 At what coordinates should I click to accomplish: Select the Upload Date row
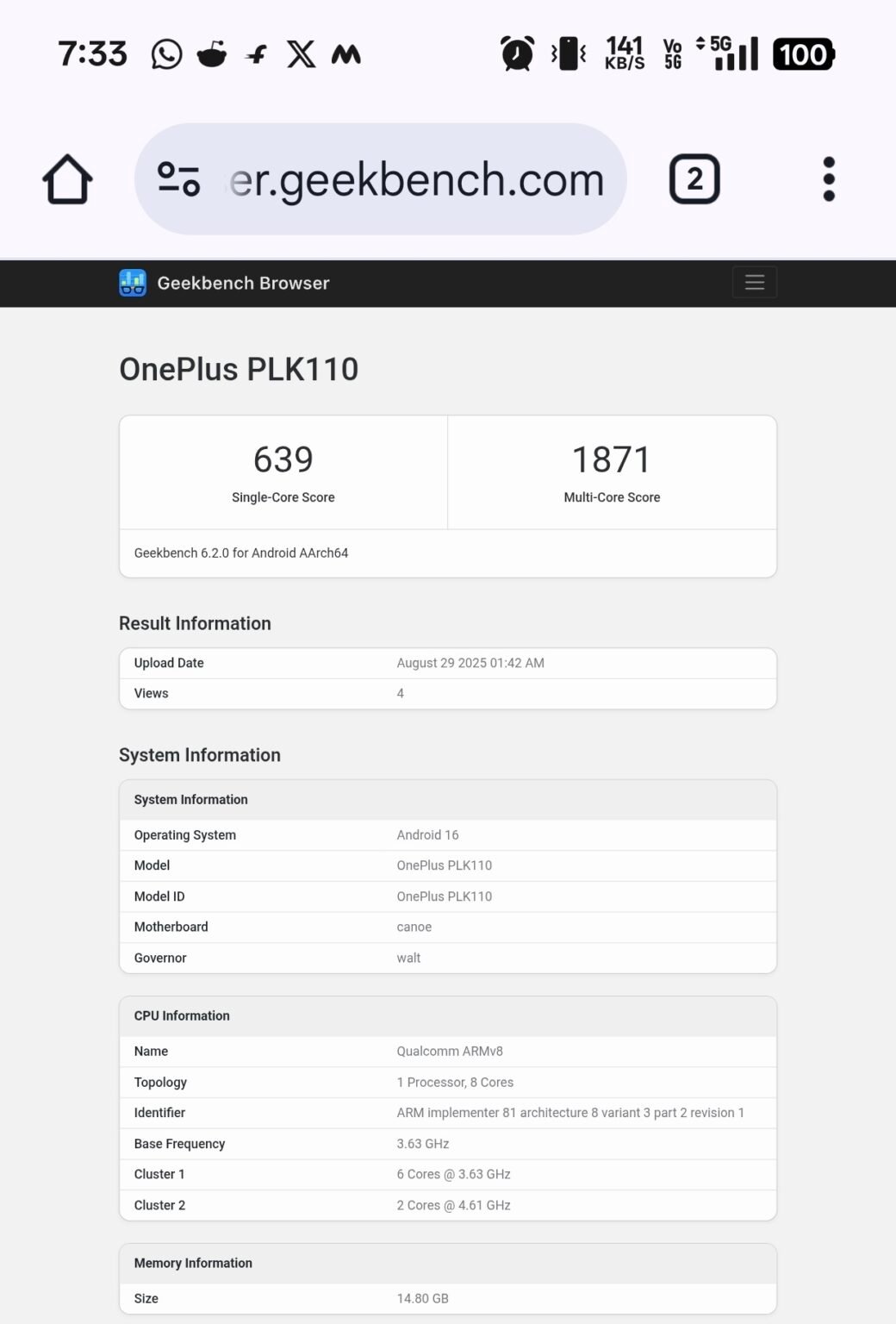click(448, 663)
